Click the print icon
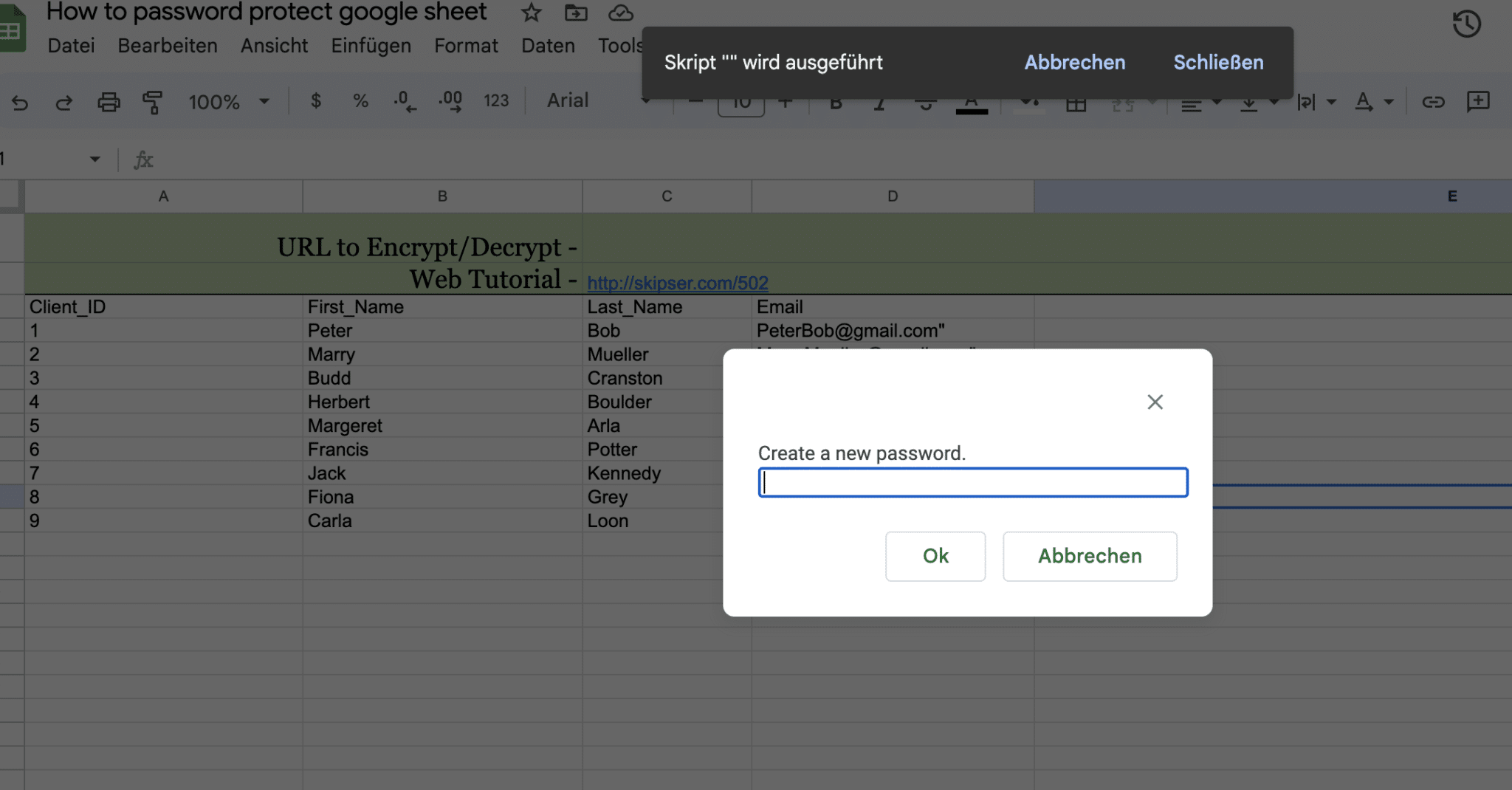1512x790 pixels. click(x=109, y=102)
